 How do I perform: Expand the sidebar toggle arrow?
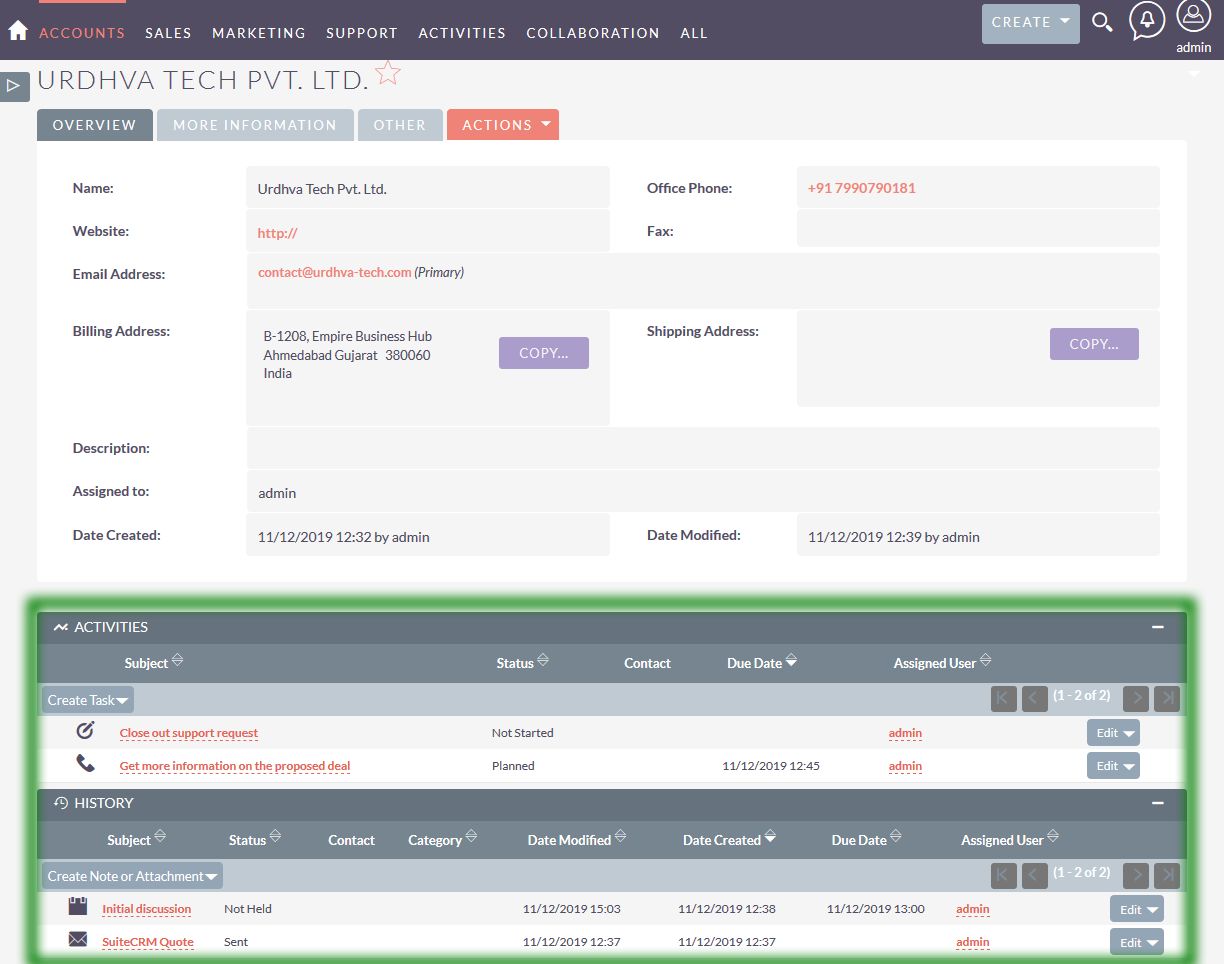[x=14, y=86]
